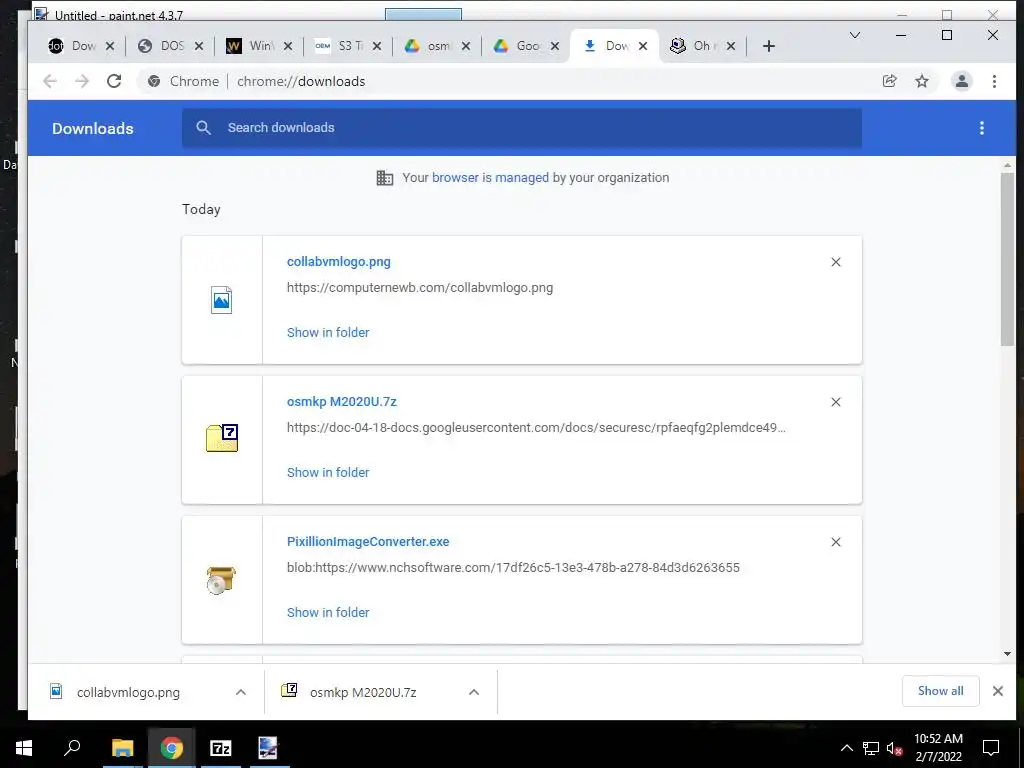The width and height of the screenshot is (1024, 768).
Task: Open 7-Zip from the taskbar
Action: (220, 748)
